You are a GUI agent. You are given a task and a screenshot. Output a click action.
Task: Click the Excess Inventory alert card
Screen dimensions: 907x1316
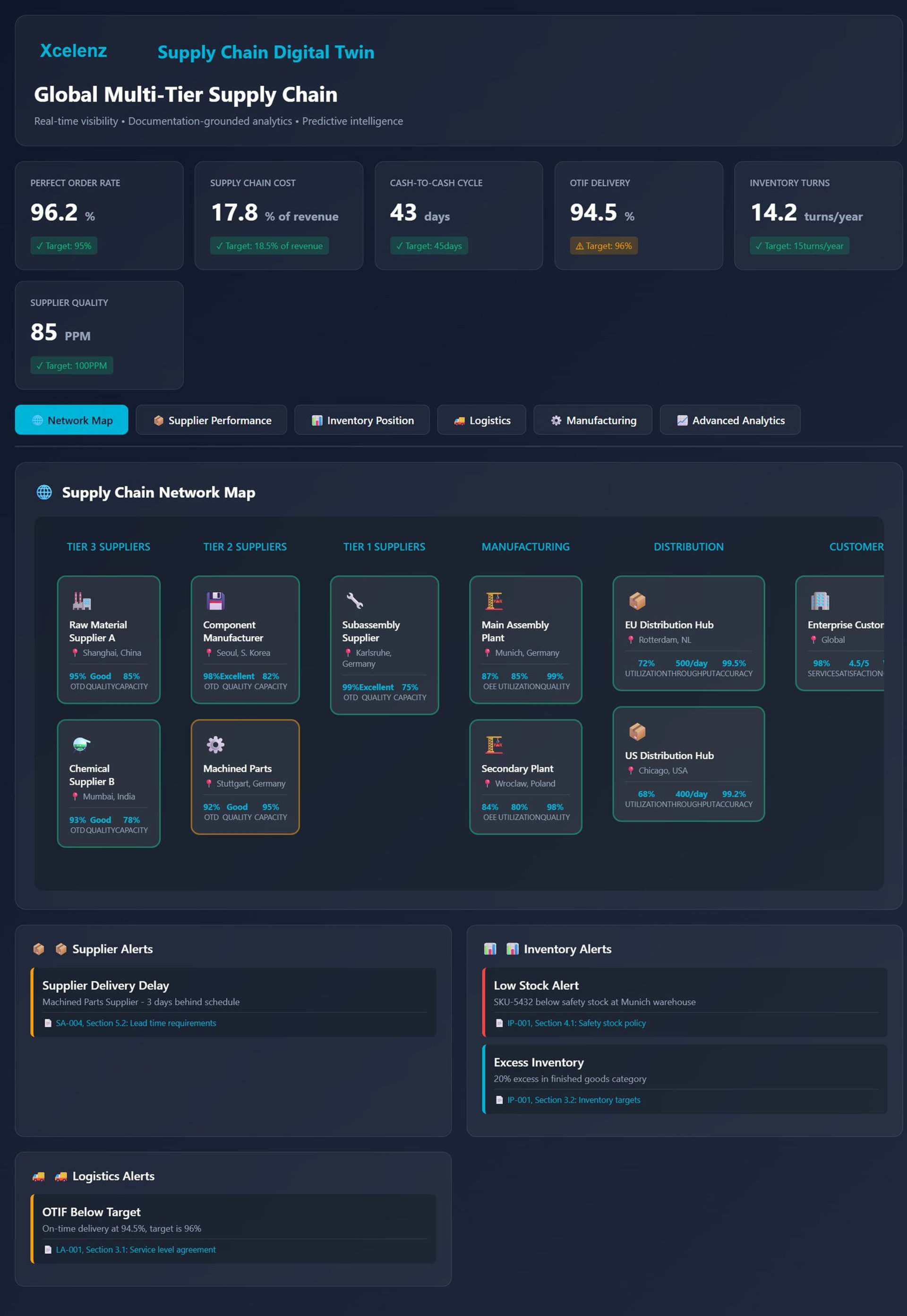[x=684, y=1078]
